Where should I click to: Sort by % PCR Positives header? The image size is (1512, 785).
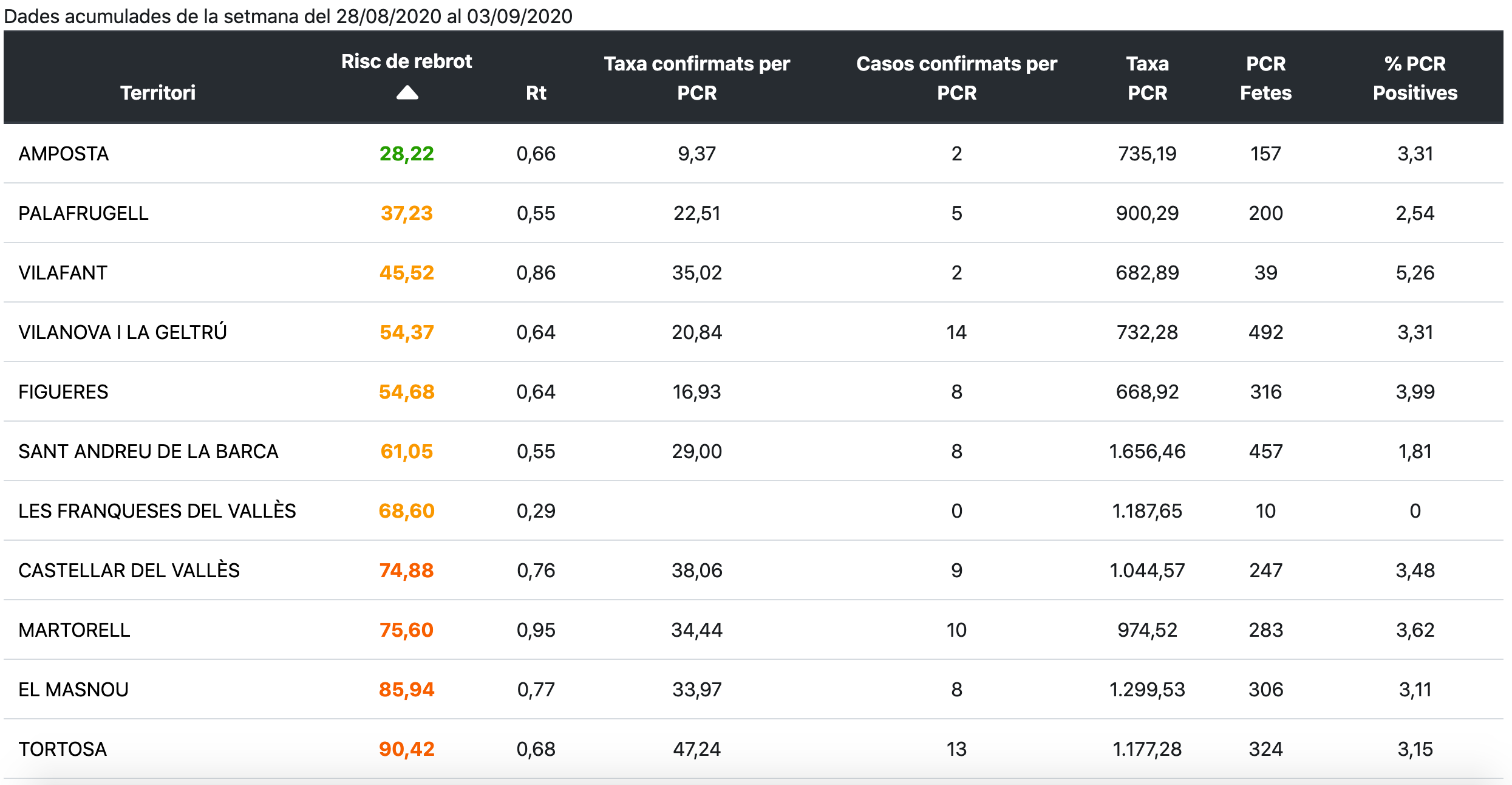coord(1415,78)
